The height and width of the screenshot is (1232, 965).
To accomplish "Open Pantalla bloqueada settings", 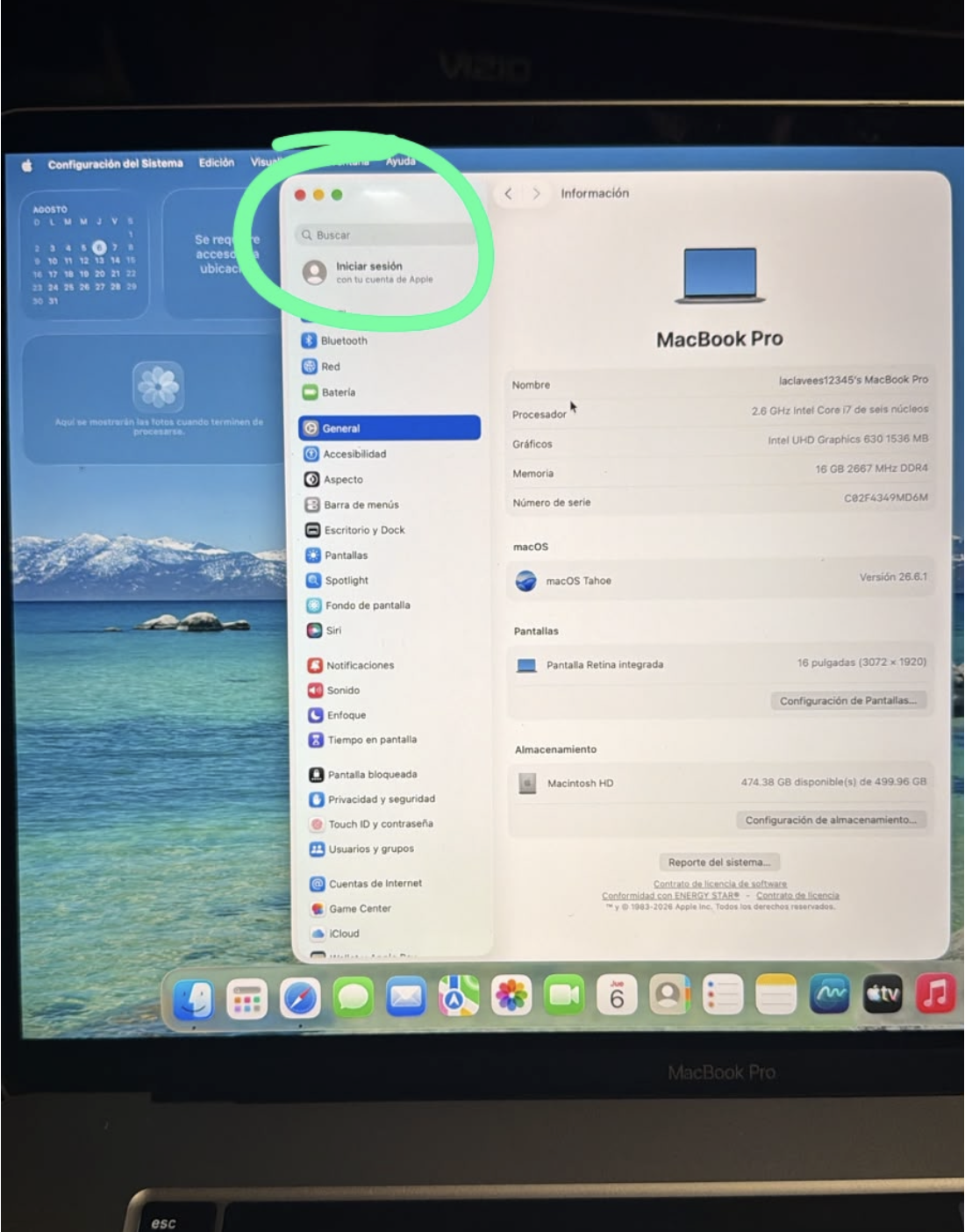I will [x=363, y=775].
